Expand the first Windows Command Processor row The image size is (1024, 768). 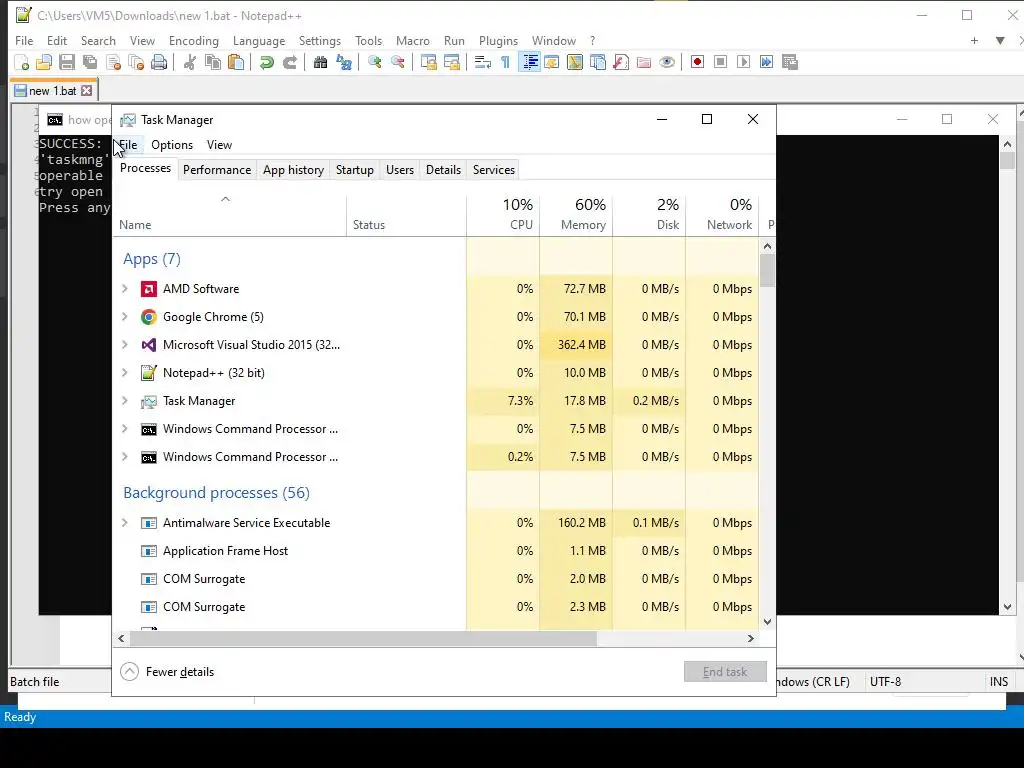tap(125, 429)
